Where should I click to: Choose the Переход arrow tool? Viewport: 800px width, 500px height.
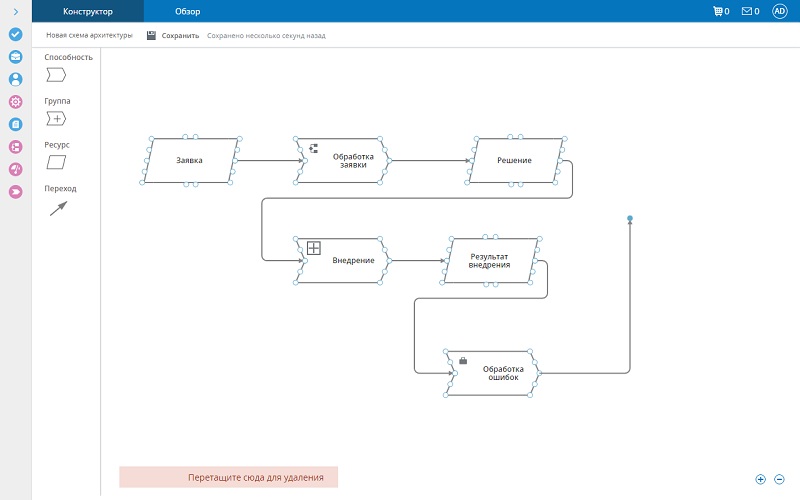58,208
